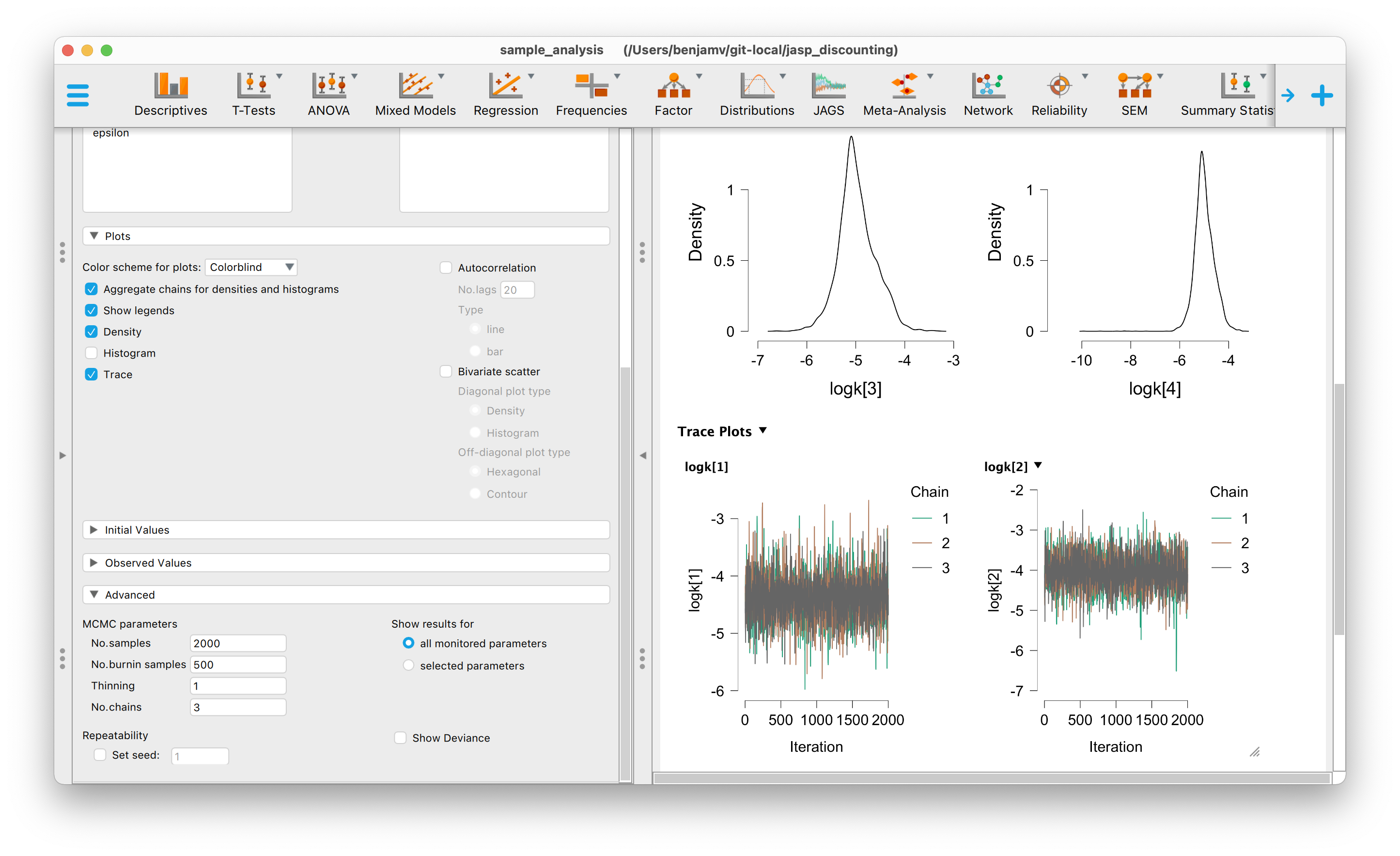Enable the Histogram checkbox

tap(92, 353)
